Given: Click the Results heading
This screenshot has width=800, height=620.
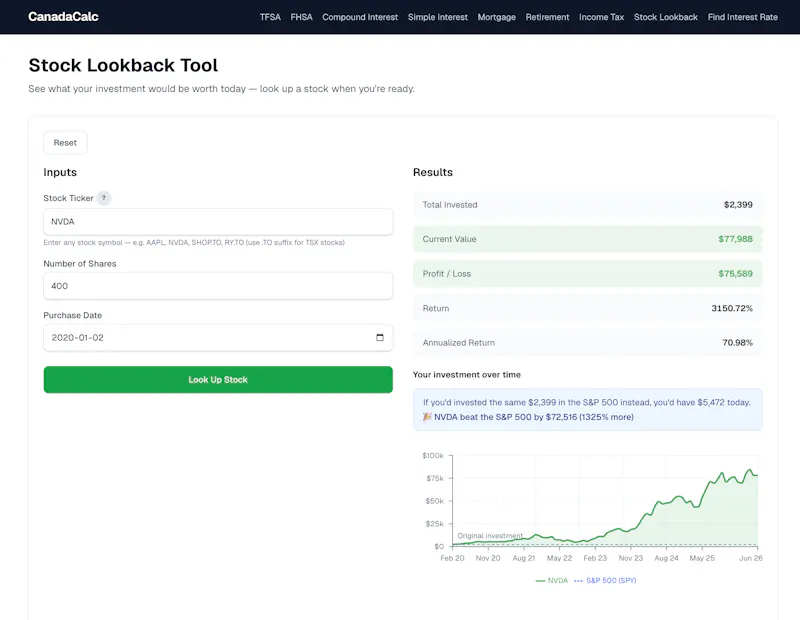Looking at the screenshot, I should [x=433, y=172].
